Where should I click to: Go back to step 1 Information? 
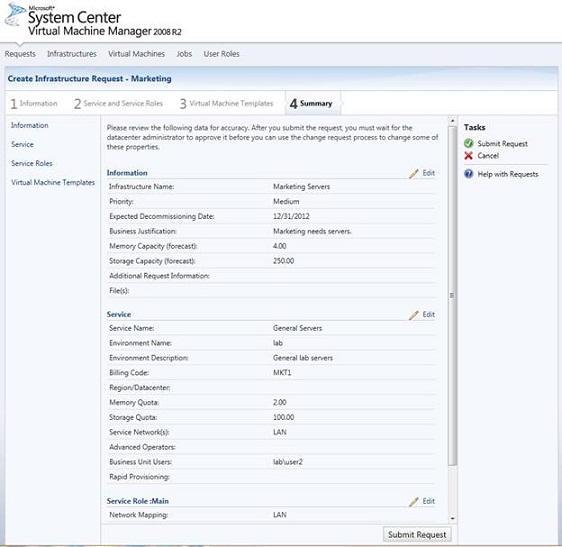click(x=34, y=103)
